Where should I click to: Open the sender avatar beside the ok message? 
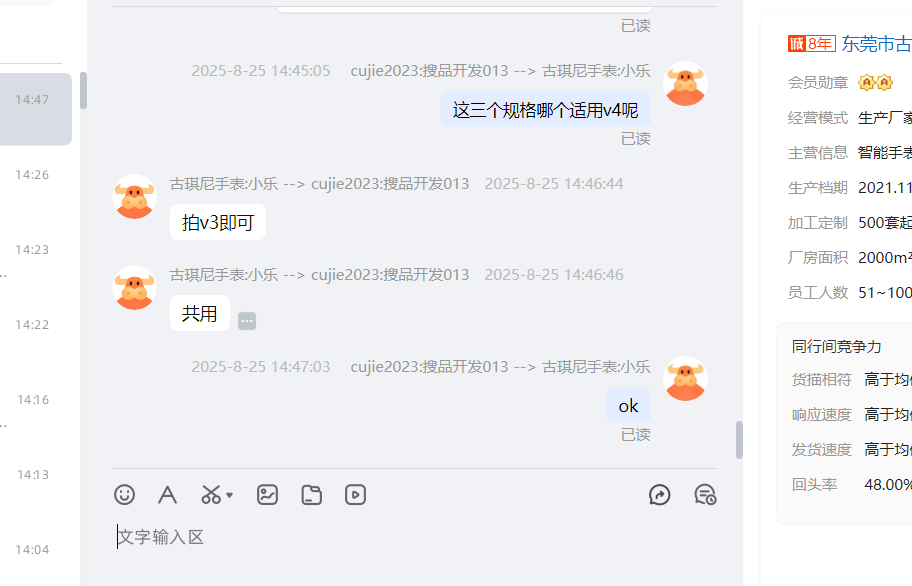tap(685, 378)
